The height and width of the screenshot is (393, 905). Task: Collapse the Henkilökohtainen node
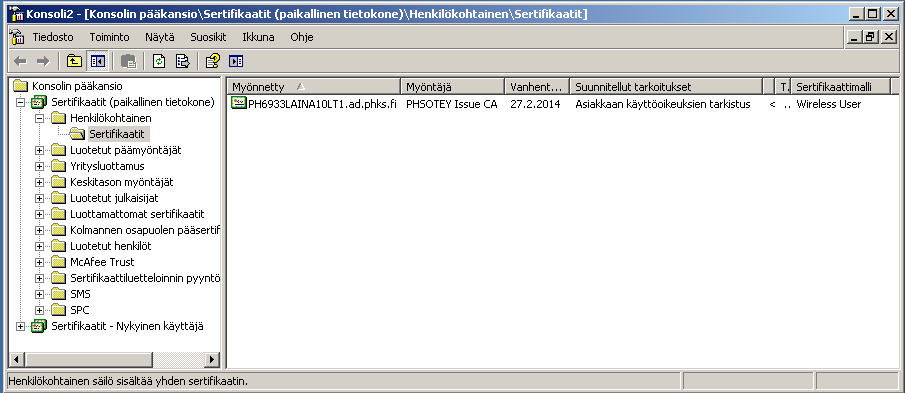[x=39, y=118]
